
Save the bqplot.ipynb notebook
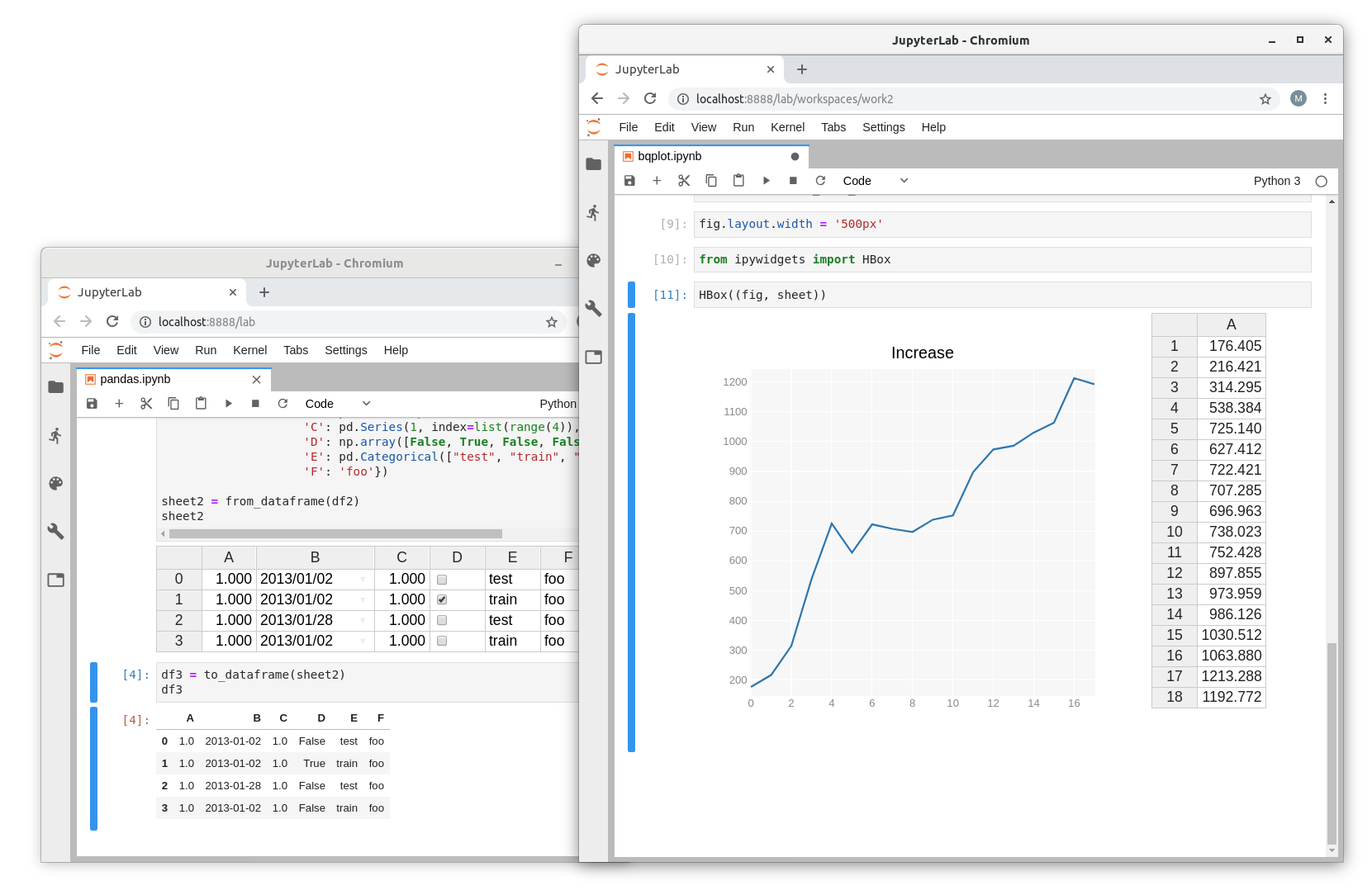(630, 180)
